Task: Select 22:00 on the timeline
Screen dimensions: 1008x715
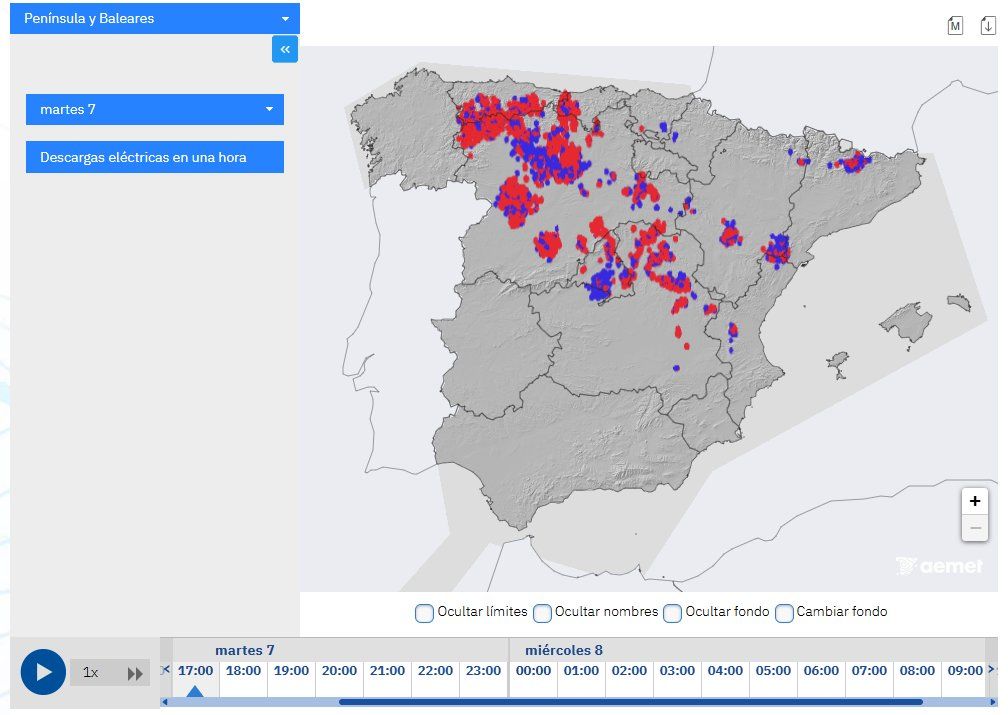Action: click(x=435, y=671)
